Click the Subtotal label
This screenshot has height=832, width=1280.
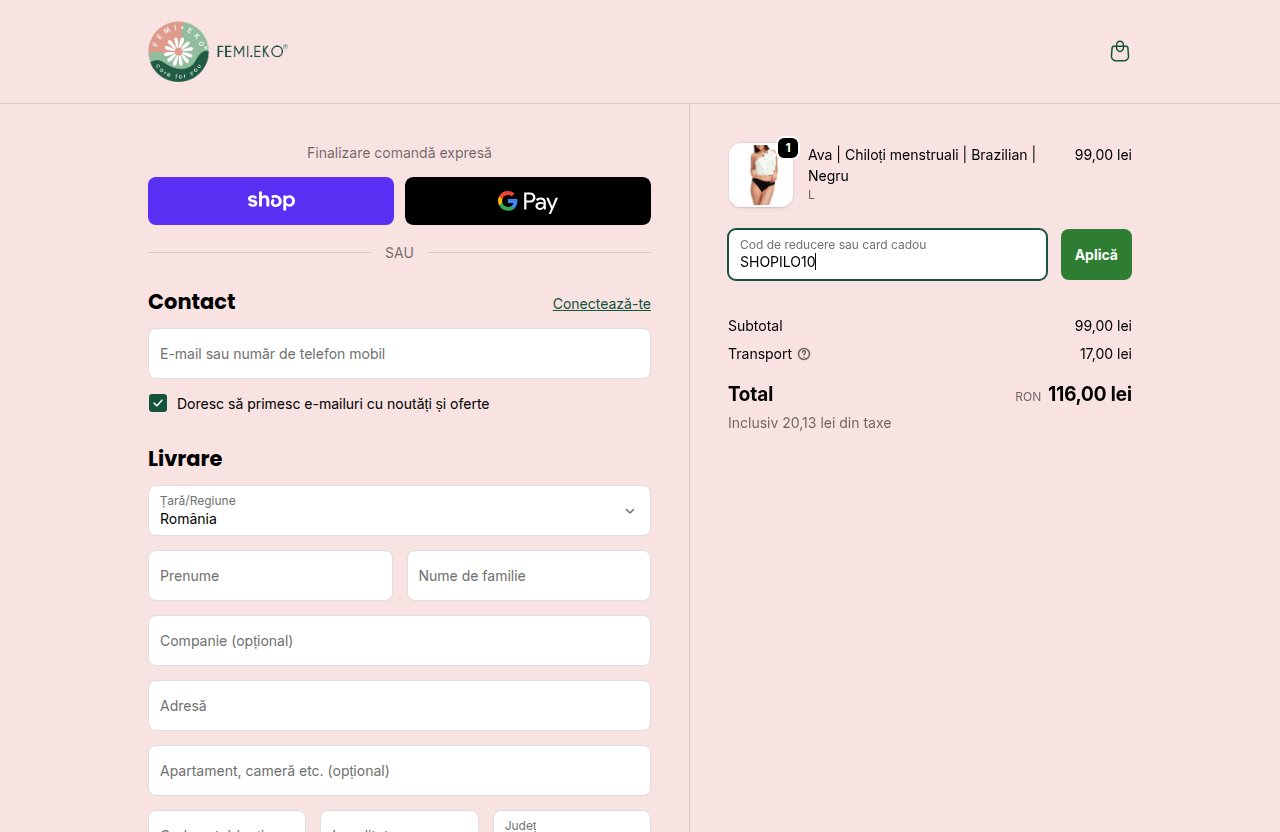tap(755, 326)
